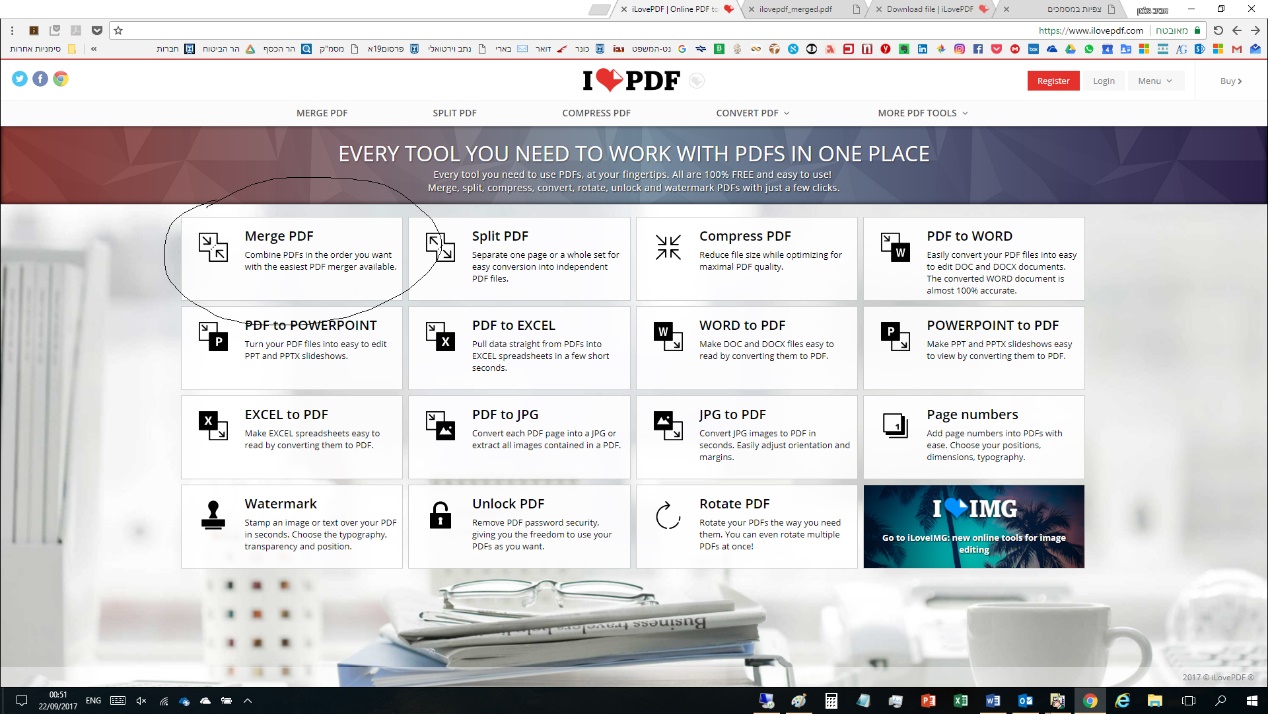
Task: Open the Action Center notification icon
Action: (x=21, y=701)
